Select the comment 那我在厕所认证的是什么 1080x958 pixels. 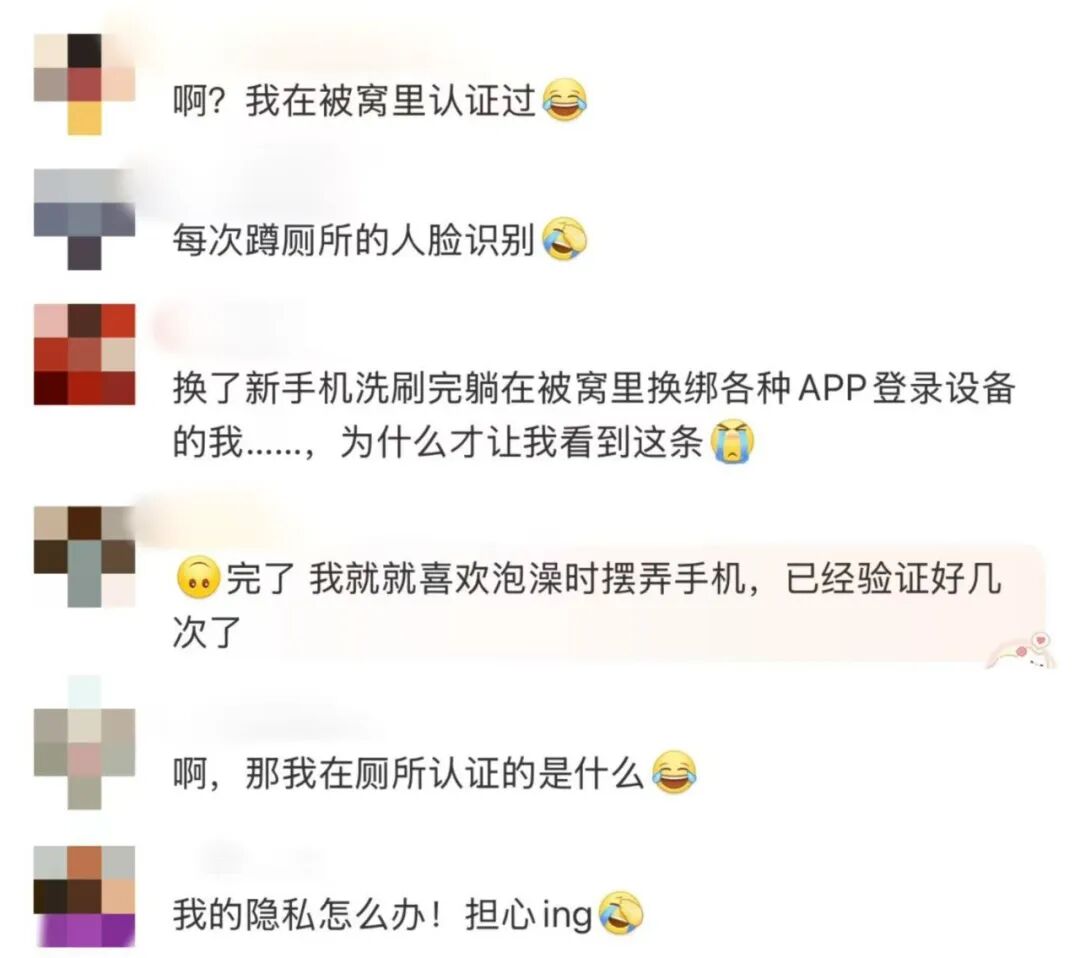(x=435, y=773)
